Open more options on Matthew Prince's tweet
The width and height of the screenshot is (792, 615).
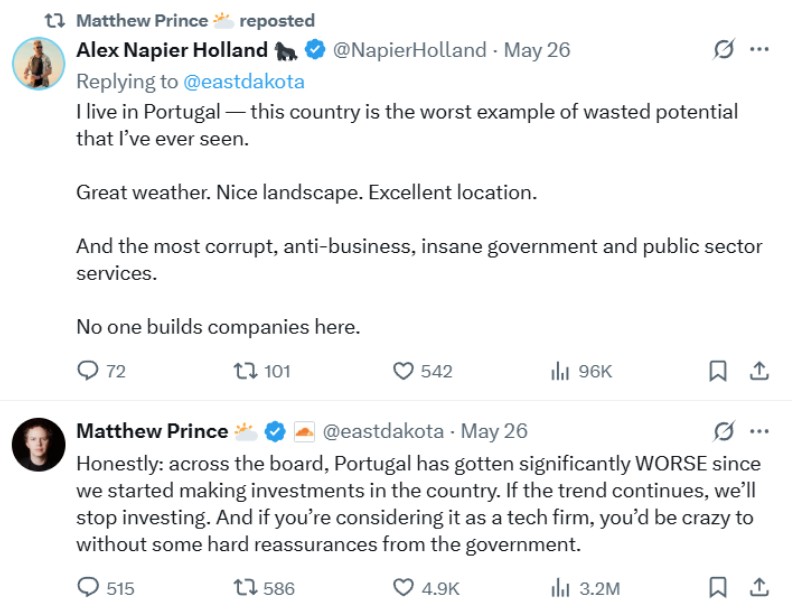click(760, 431)
